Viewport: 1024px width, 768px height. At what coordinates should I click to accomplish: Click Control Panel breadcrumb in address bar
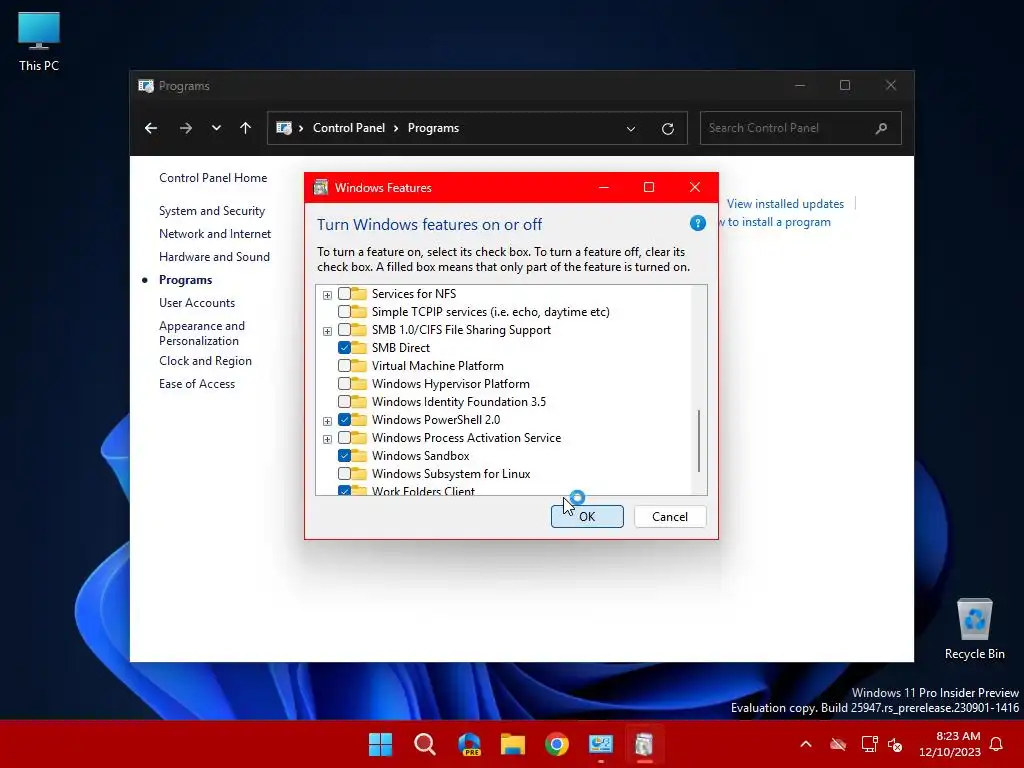tap(349, 128)
